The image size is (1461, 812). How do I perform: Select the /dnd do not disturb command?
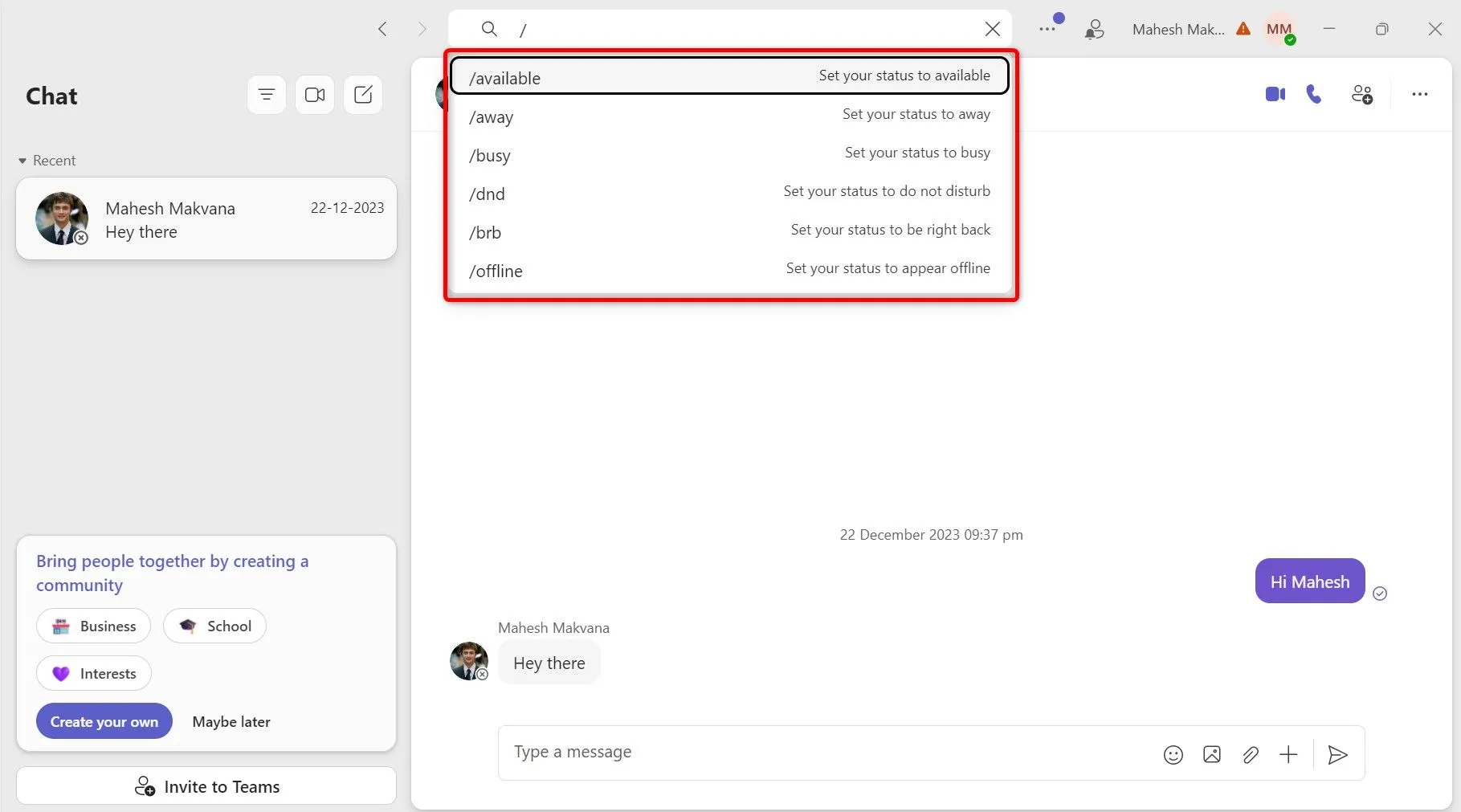pos(728,193)
